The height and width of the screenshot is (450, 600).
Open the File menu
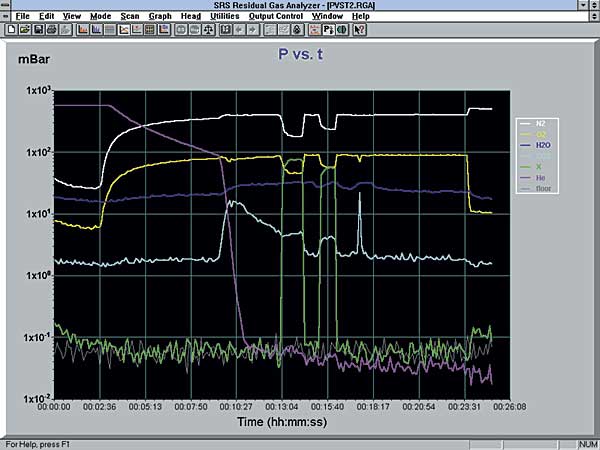tap(22, 16)
